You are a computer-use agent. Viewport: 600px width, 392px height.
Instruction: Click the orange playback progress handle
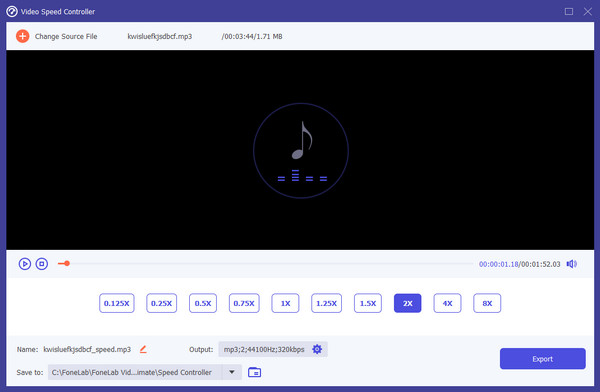click(67, 263)
